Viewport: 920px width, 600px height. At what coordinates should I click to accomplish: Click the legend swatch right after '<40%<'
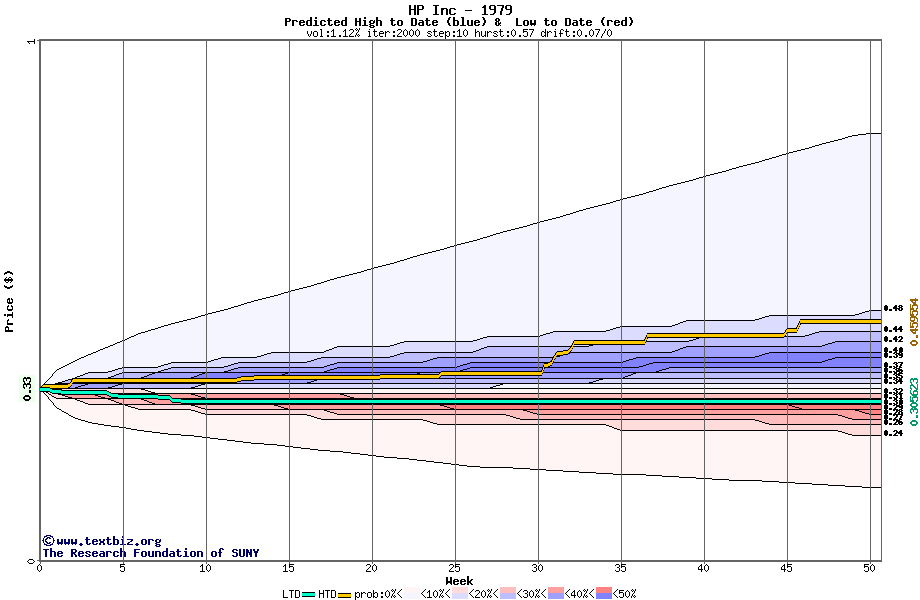pyautogui.click(x=604, y=594)
